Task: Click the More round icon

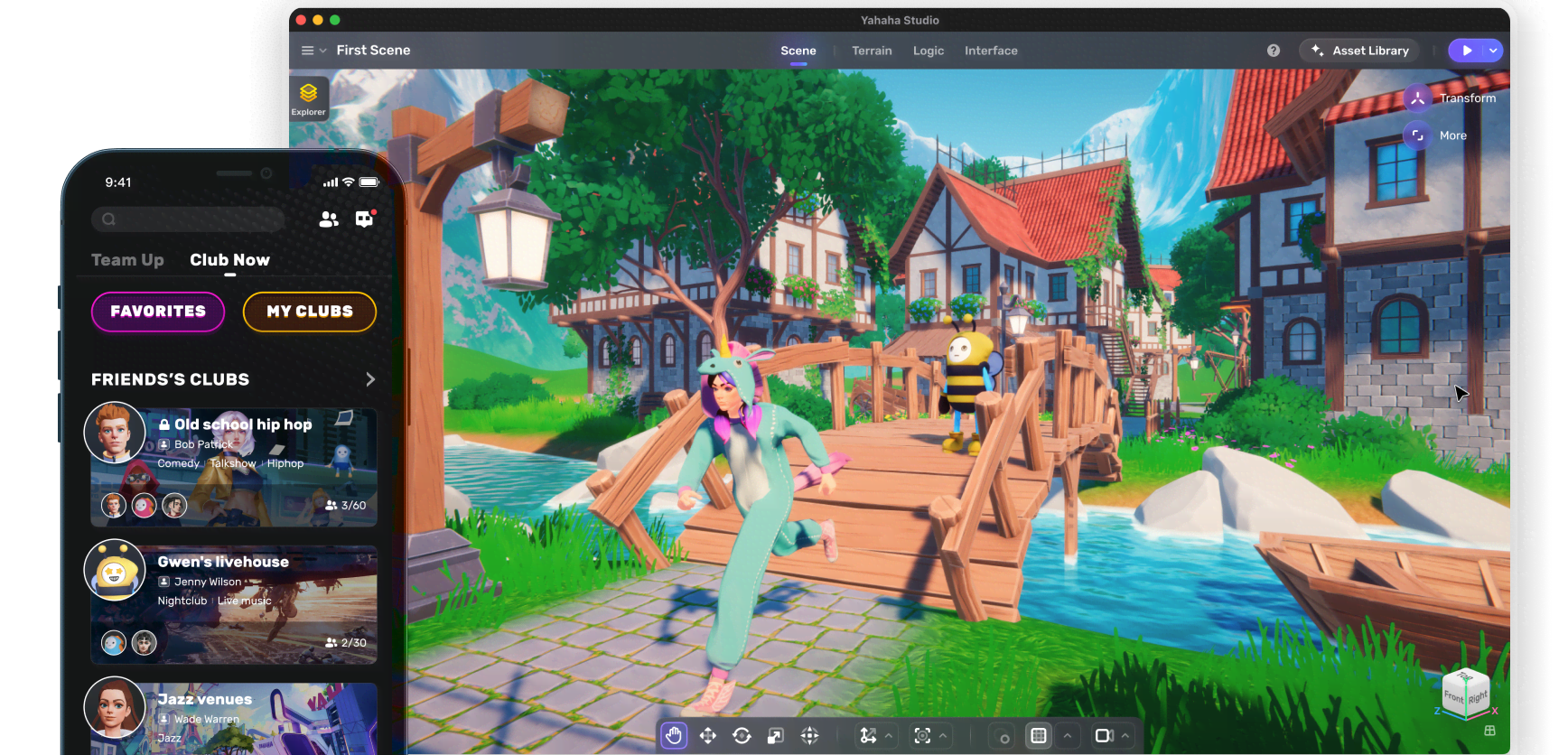Action: pyautogui.click(x=1417, y=135)
